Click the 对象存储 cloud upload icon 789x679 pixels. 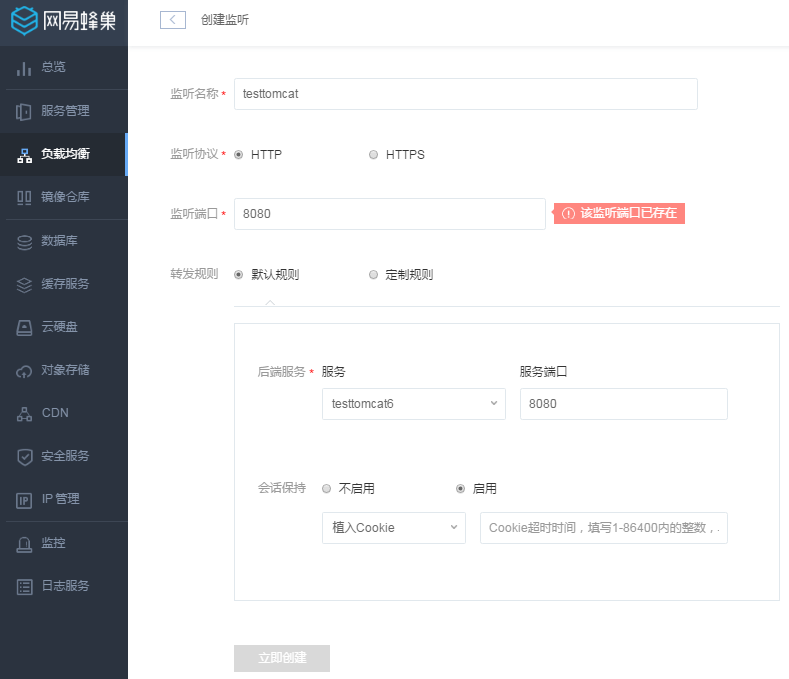(24, 371)
